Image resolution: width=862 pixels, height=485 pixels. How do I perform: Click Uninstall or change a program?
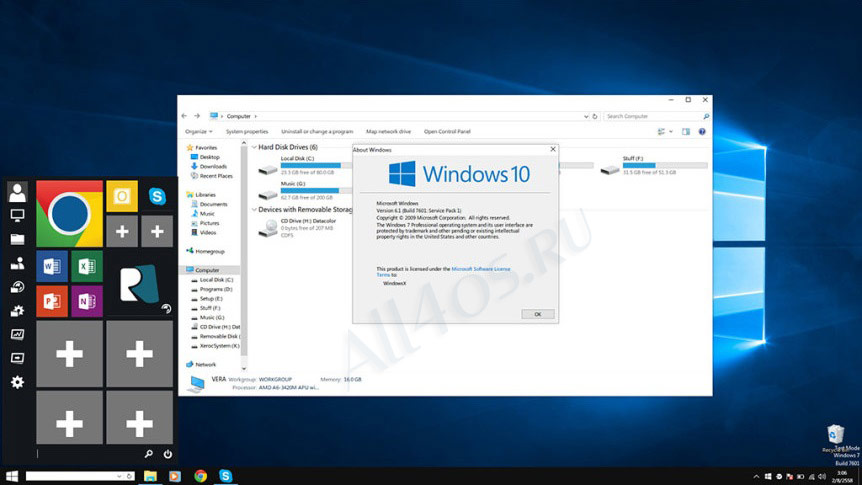[317, 132]
